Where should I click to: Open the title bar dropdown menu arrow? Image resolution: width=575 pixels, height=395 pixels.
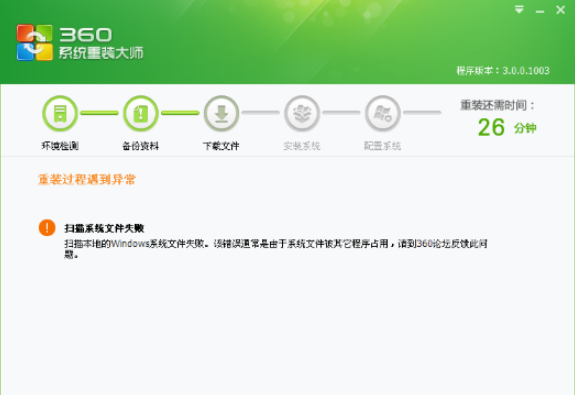(x=519, y=10)
